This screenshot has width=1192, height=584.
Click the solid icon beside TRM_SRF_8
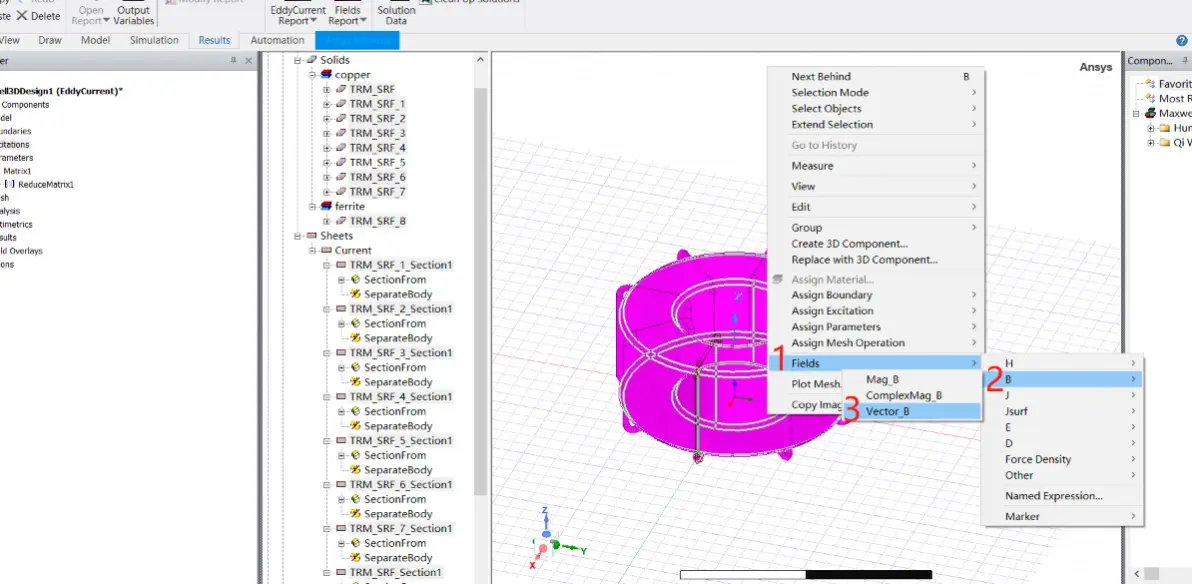pyautogui.click(x=341, y=221)
